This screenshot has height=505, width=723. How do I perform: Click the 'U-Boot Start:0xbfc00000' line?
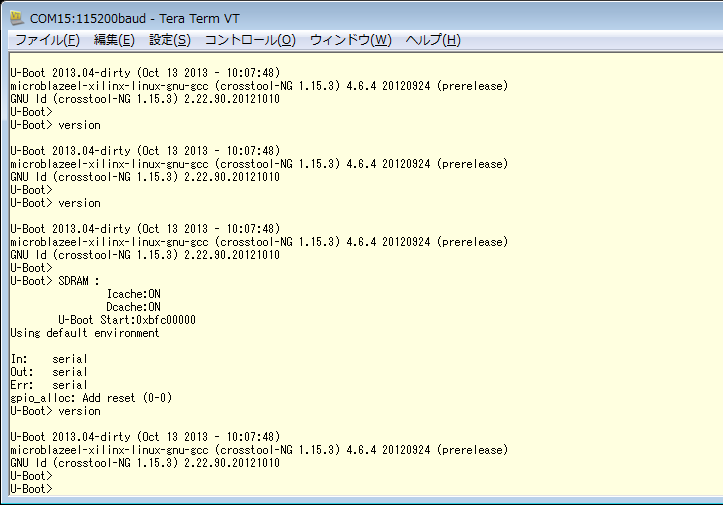coord(126,320)
